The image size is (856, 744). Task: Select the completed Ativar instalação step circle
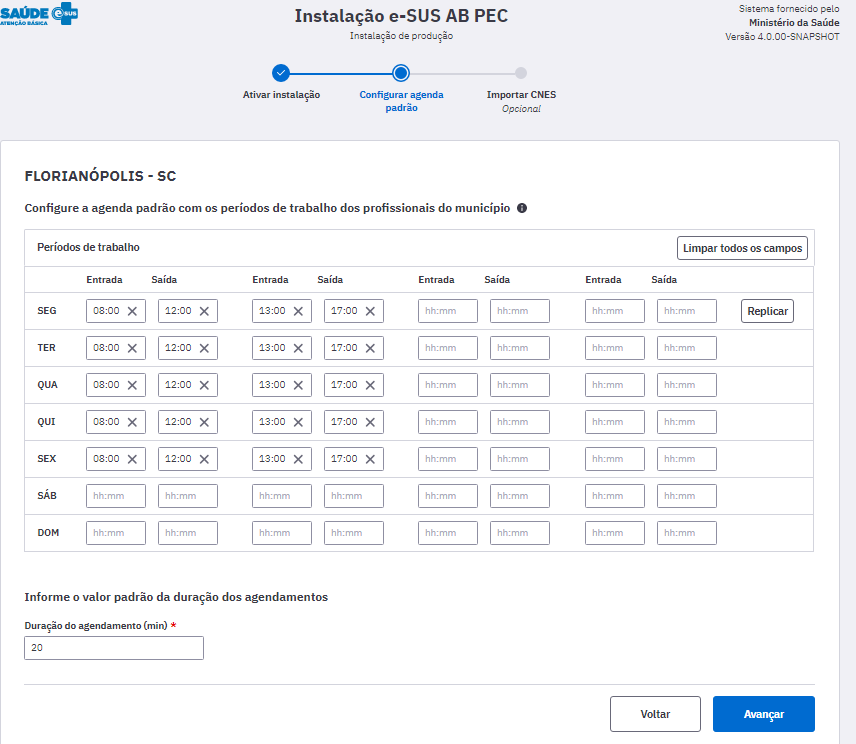281,73
